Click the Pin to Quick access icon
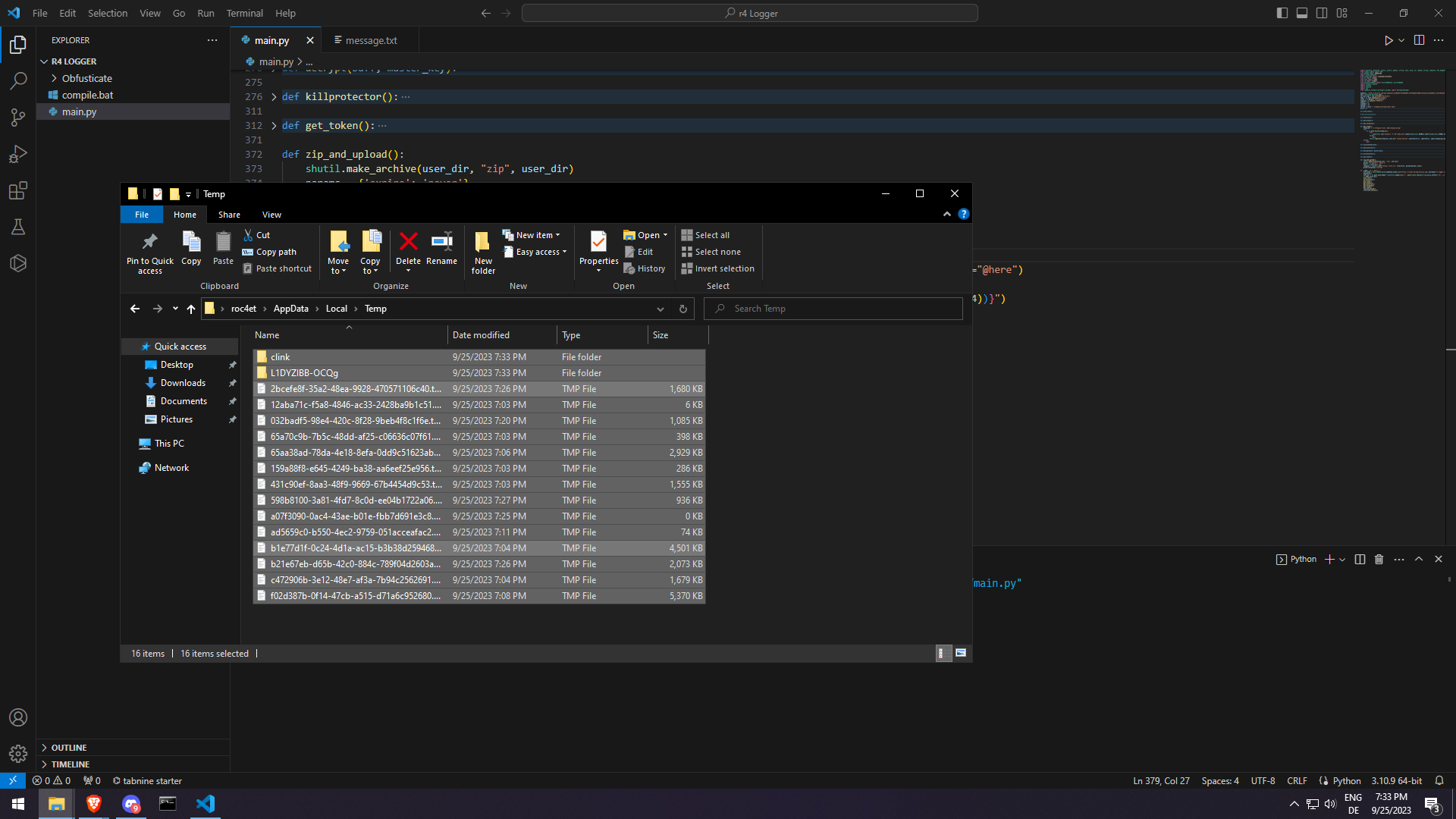 (149, 242)
